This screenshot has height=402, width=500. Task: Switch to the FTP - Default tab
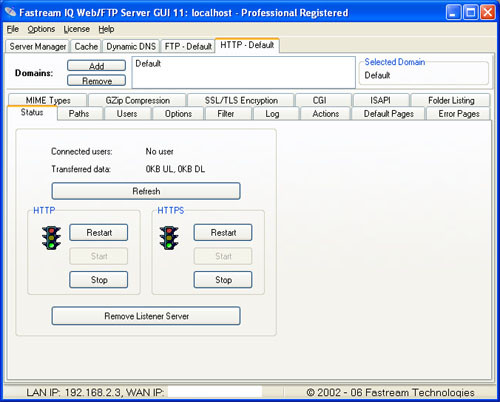coord(188,46)
